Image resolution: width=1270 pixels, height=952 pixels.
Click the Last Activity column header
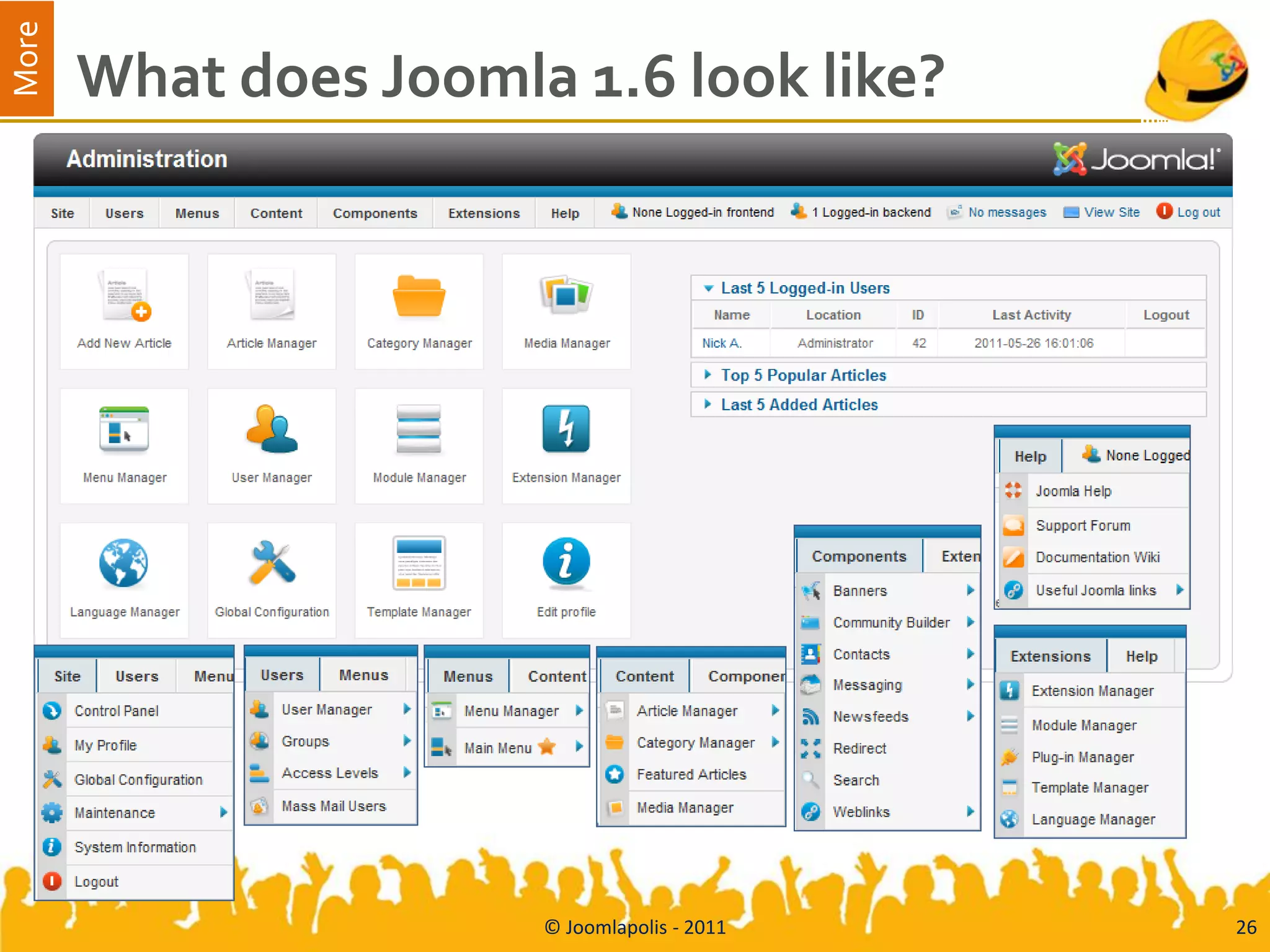(1031, 315)
